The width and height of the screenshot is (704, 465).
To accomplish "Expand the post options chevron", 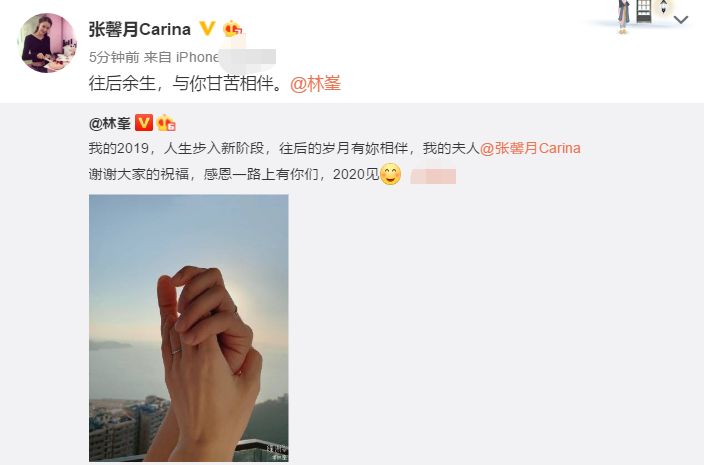I will (681, 19).
